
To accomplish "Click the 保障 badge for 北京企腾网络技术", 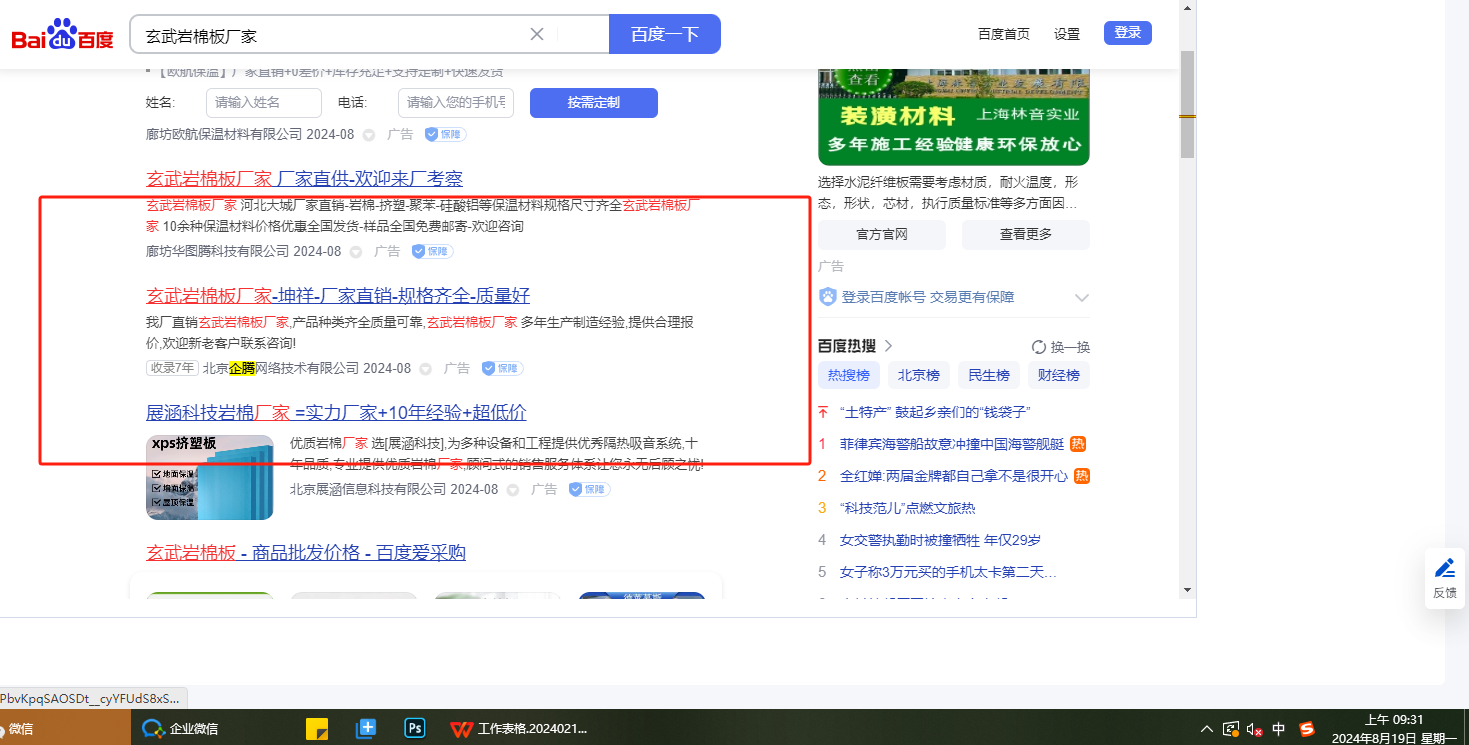I will coord(502,368).
